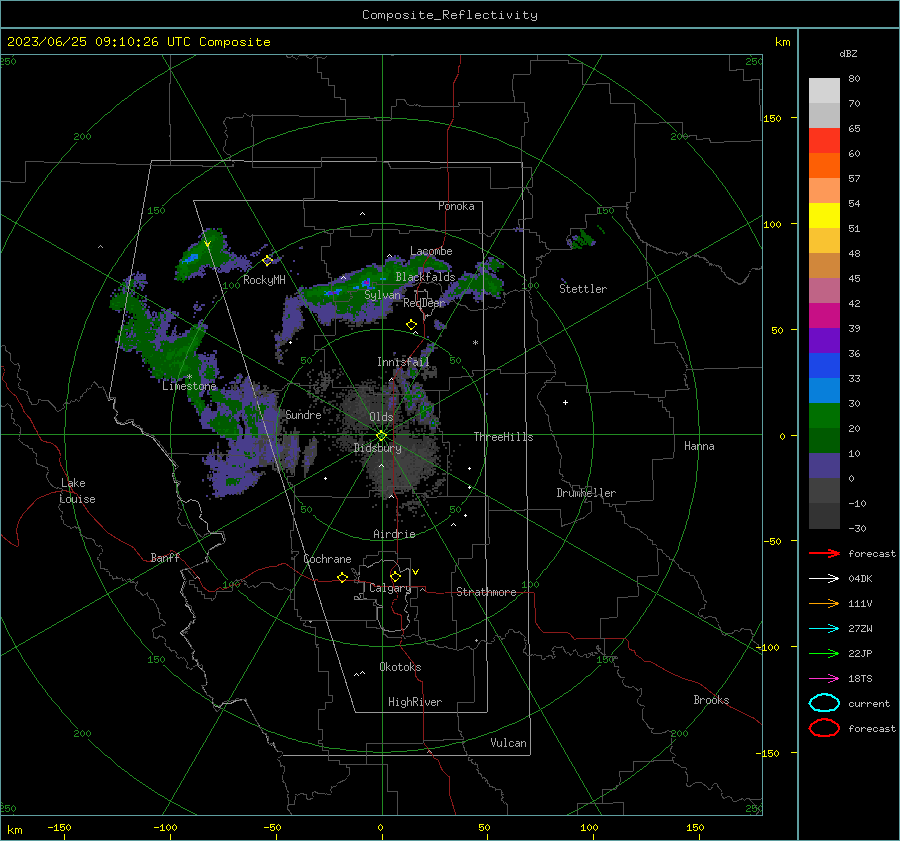Click the Lacombe city label
This screenshot has height=841, width=900.
[431, 251]
